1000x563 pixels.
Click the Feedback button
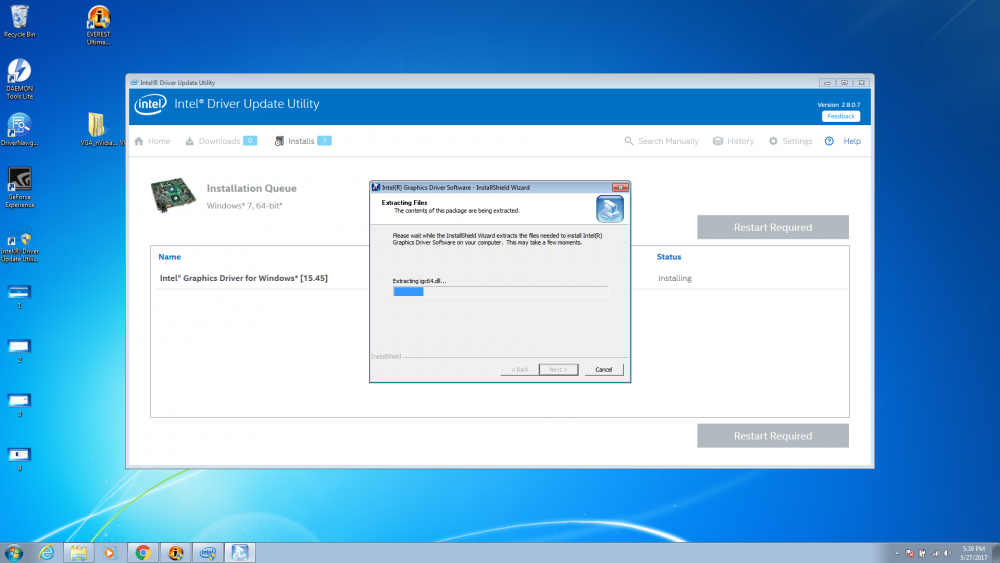(x=841, y=116)
